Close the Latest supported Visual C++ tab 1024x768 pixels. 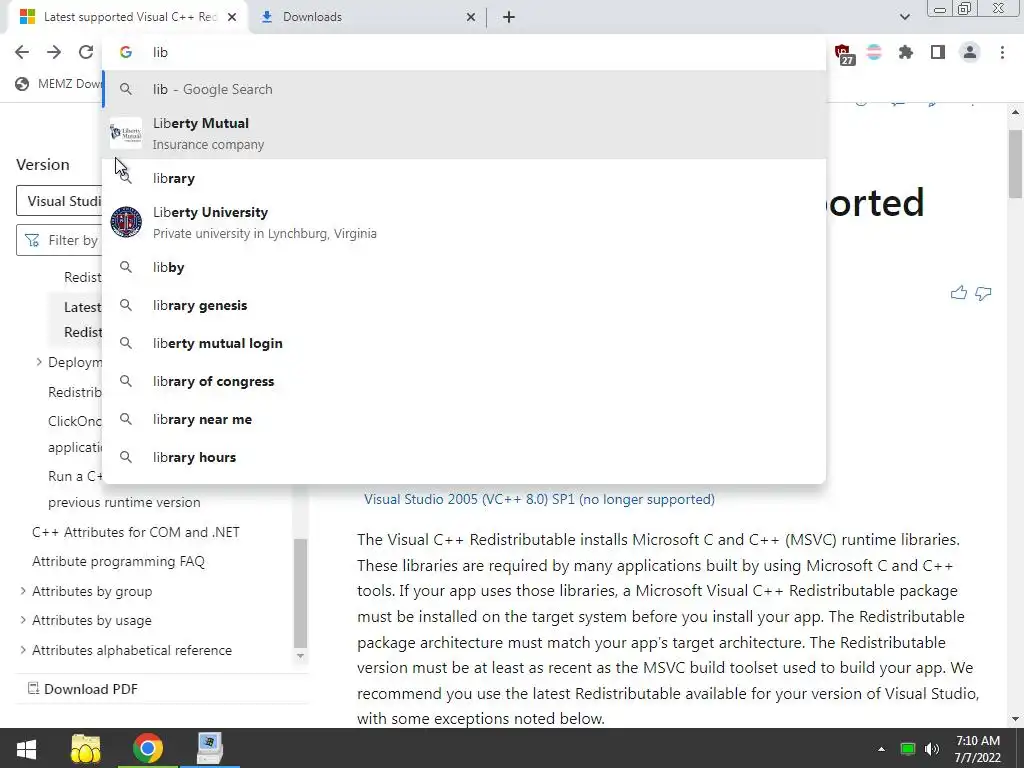(232, 17)
